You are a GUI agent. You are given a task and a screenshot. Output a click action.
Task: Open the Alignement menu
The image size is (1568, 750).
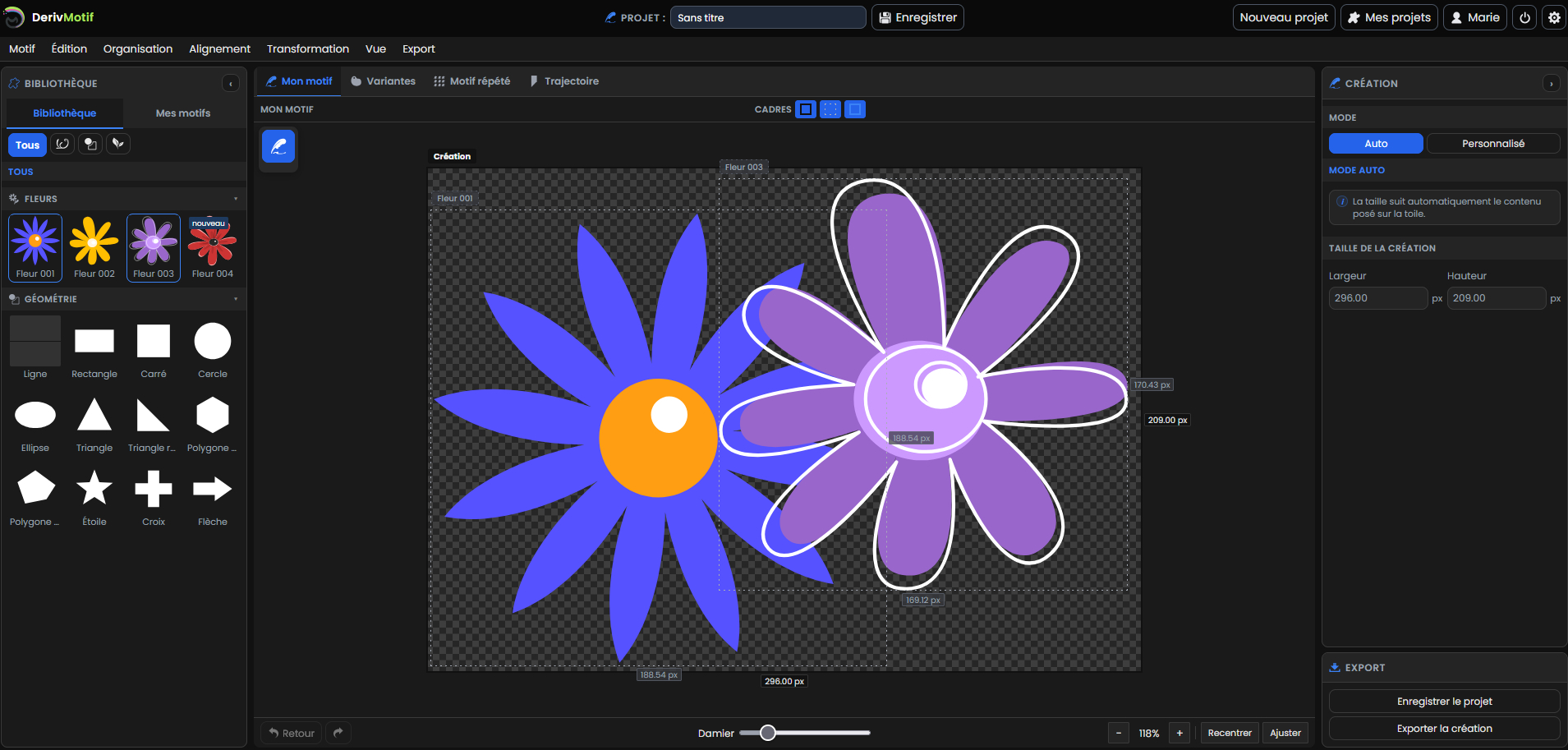pos(219,48)
